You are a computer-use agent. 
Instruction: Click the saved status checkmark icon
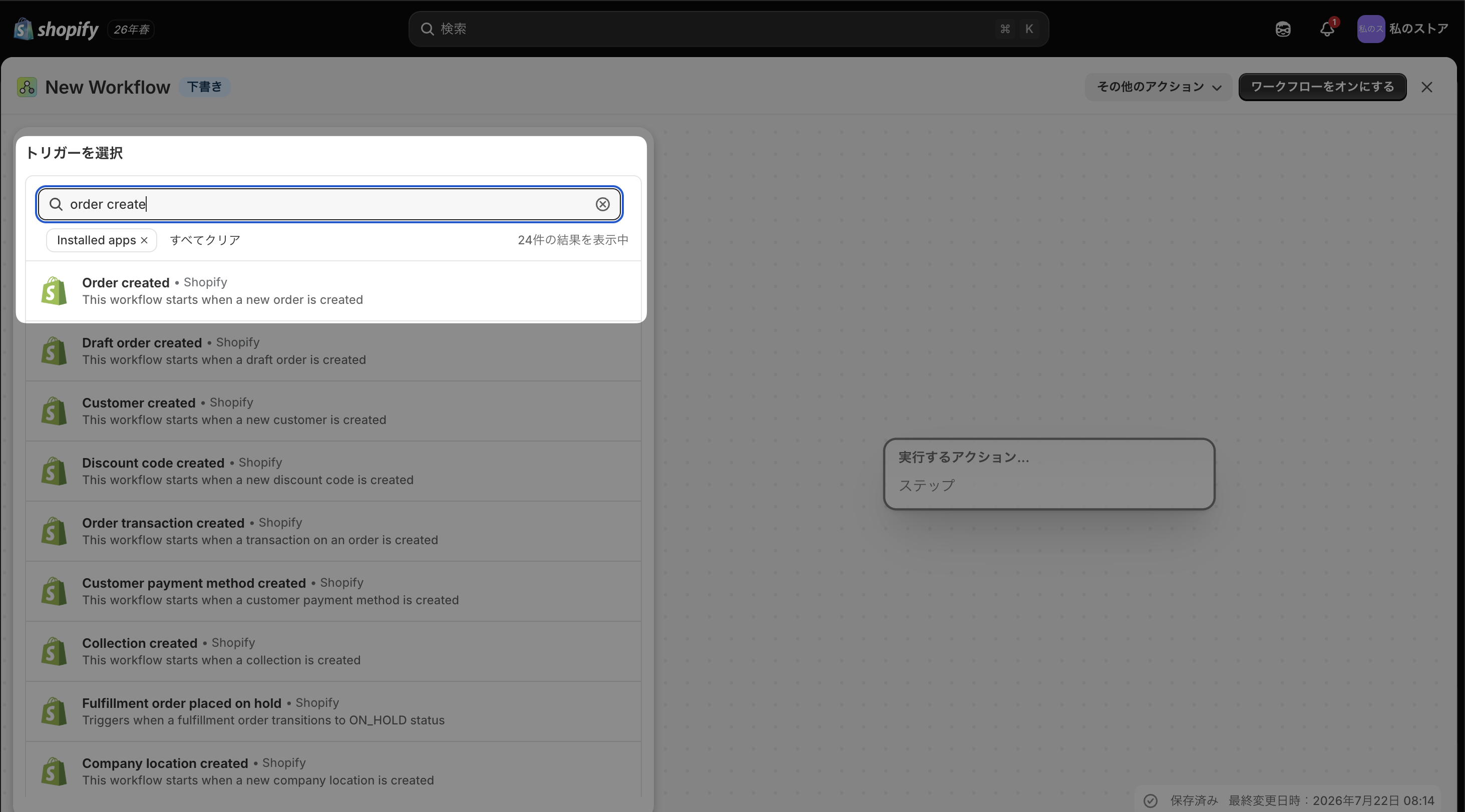[1151, 800]
